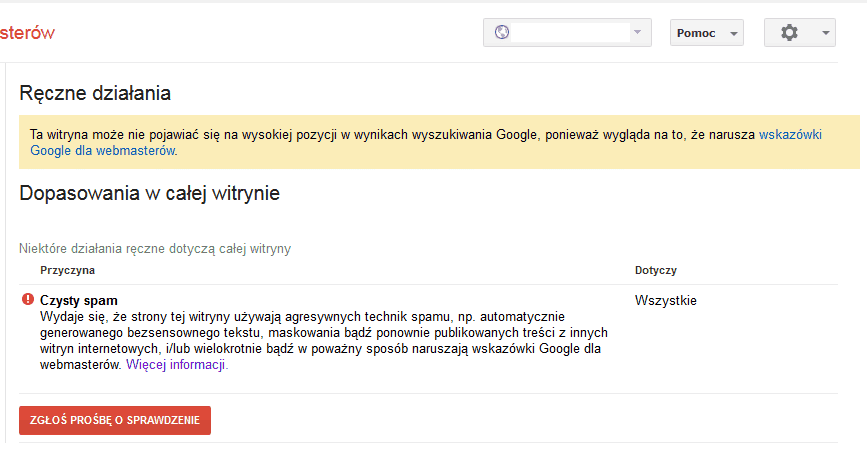The image size is (867, 476).
Task: Click the 'Ręczne działania' page heading
Action: pyautogui.click(x=95, y=93)
